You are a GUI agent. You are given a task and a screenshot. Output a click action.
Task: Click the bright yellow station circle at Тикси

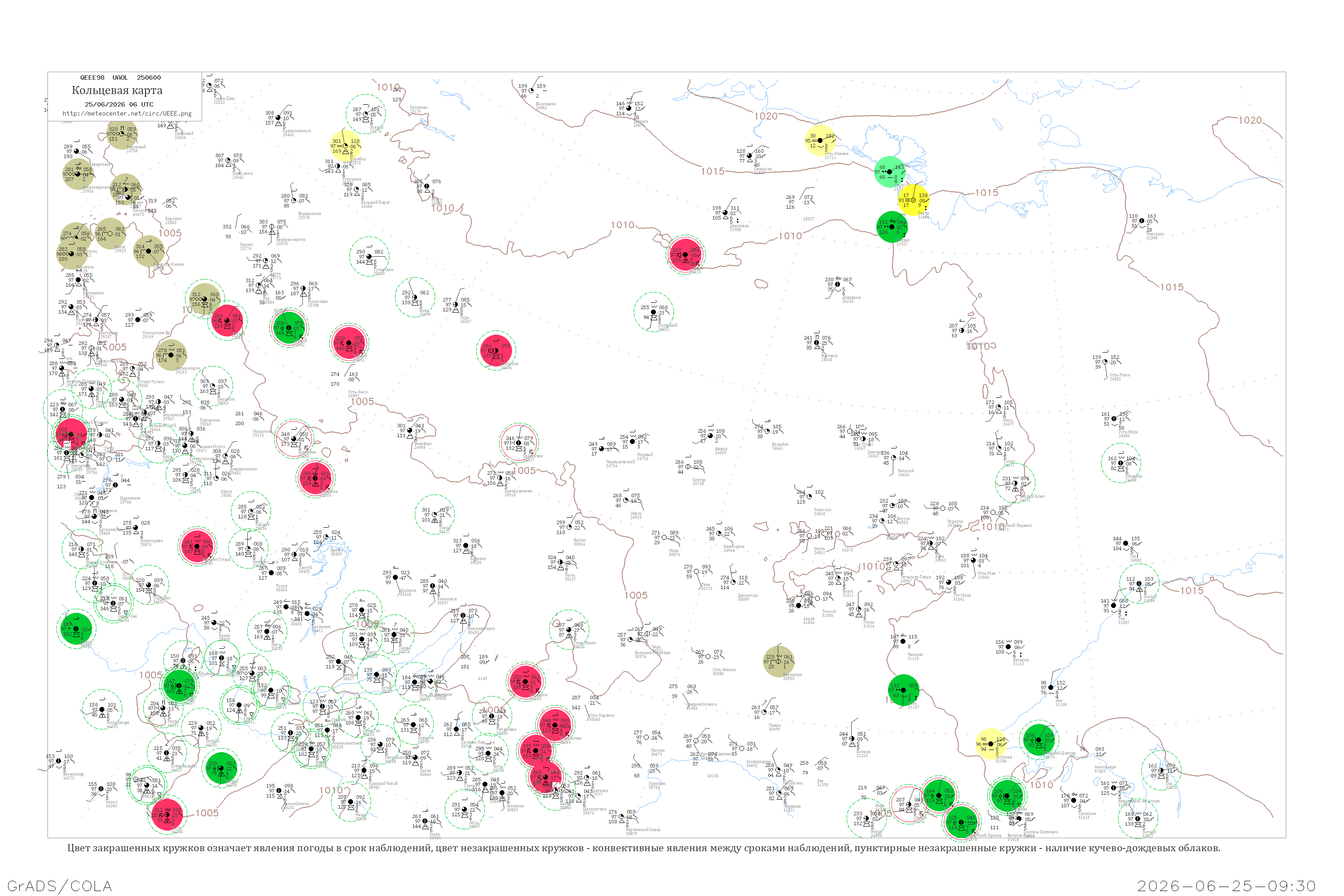[913, 200]
